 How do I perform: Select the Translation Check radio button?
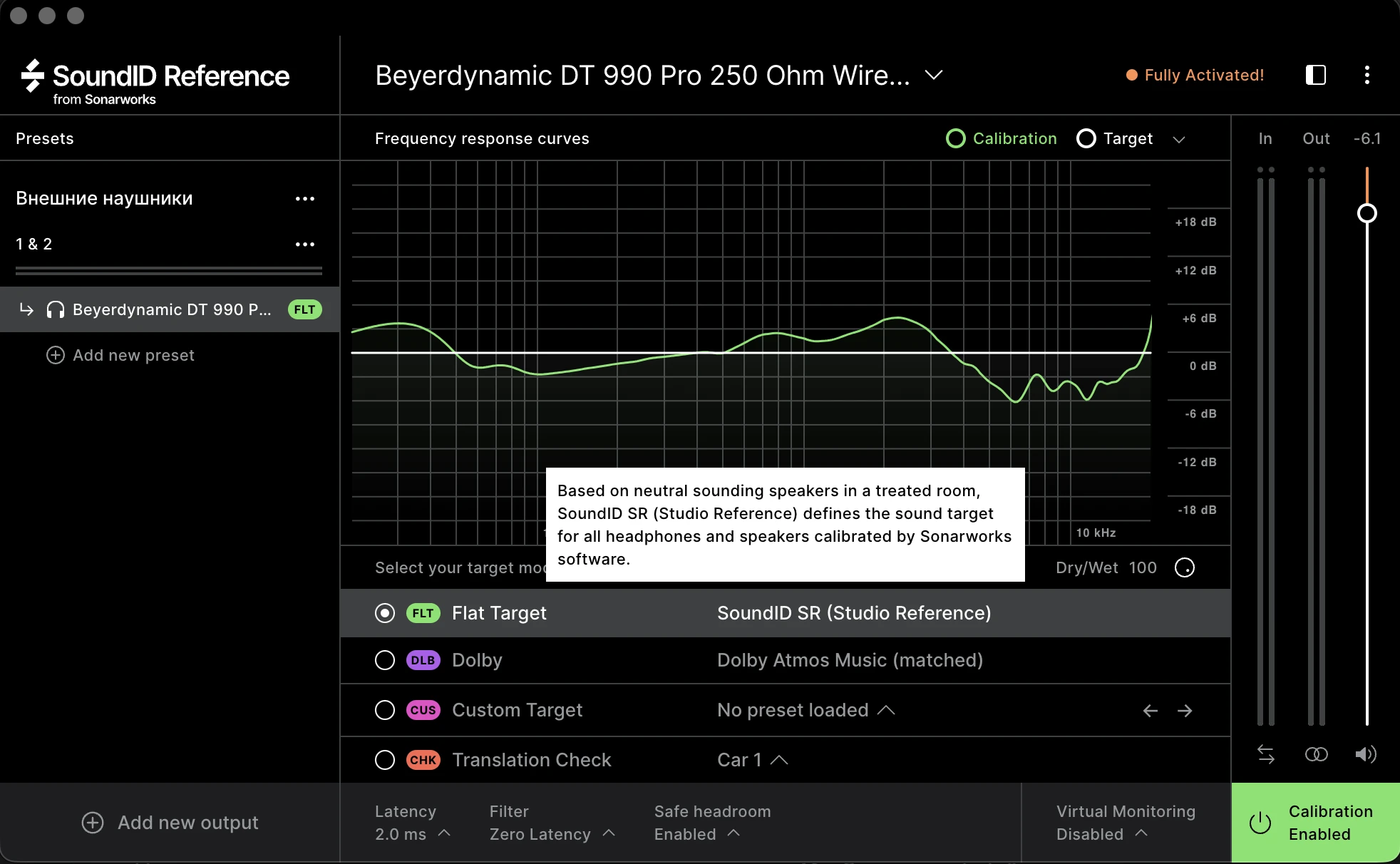[385, 760]
